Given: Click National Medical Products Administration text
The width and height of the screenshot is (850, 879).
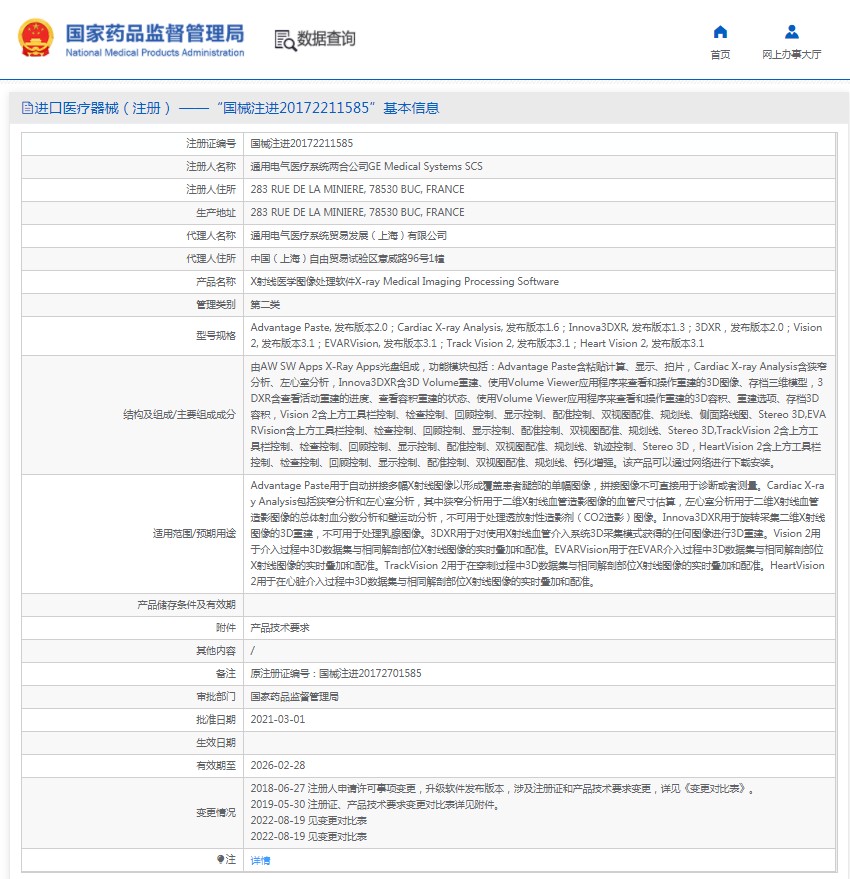Looking at the screenshot, I should [155, 53].
